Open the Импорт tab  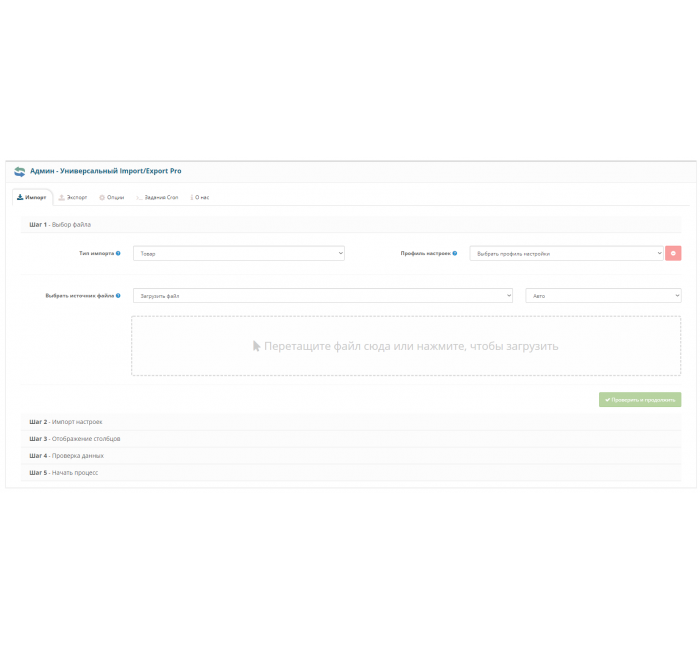(x=32, y=197)
